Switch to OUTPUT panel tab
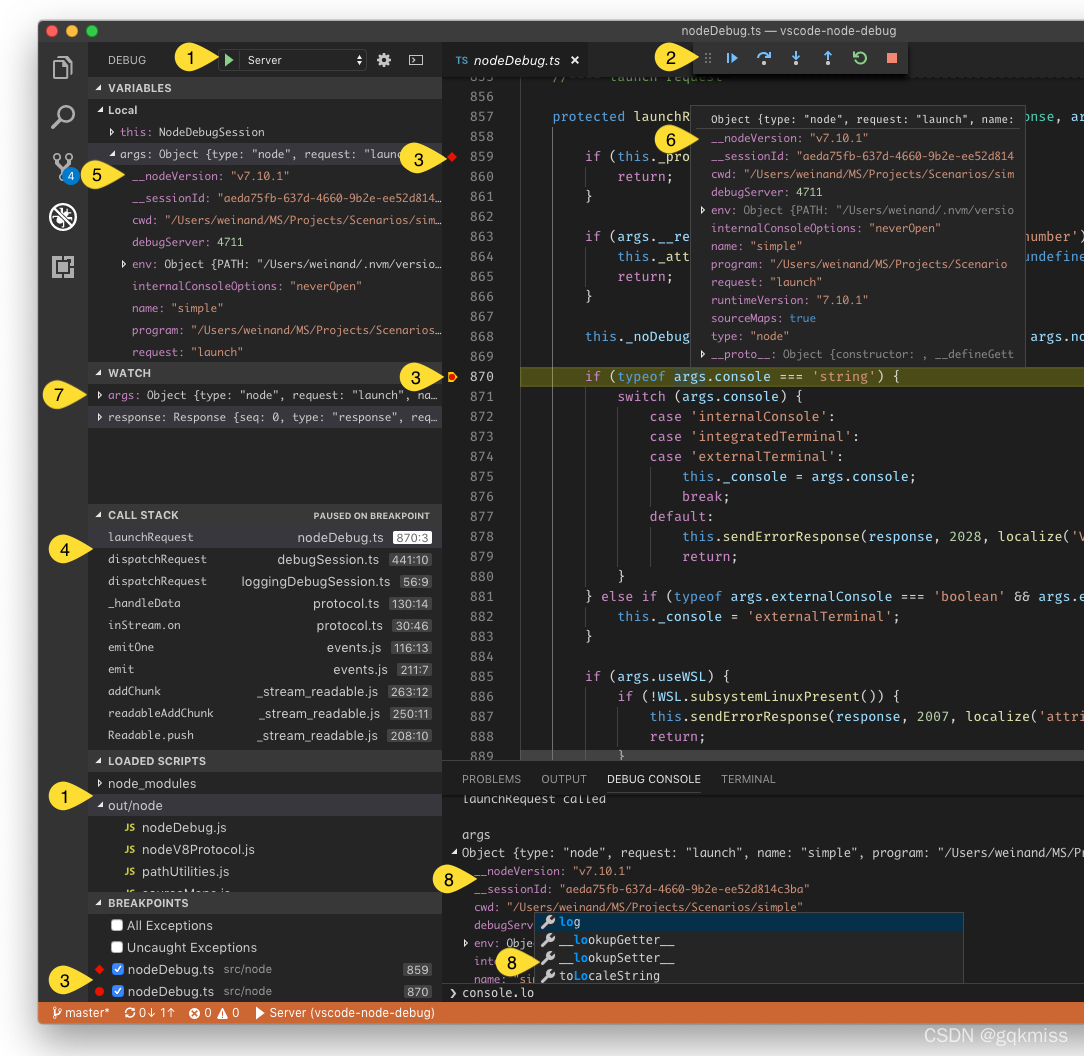The image size is (1084, 1056). coord(563,779)
